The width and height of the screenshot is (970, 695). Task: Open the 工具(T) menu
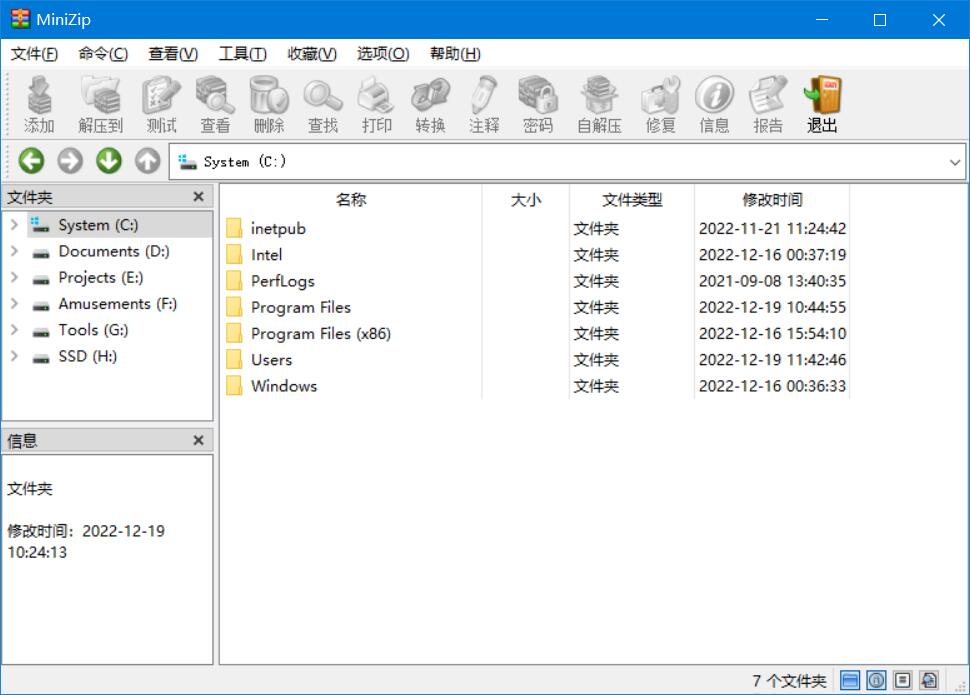242,54
